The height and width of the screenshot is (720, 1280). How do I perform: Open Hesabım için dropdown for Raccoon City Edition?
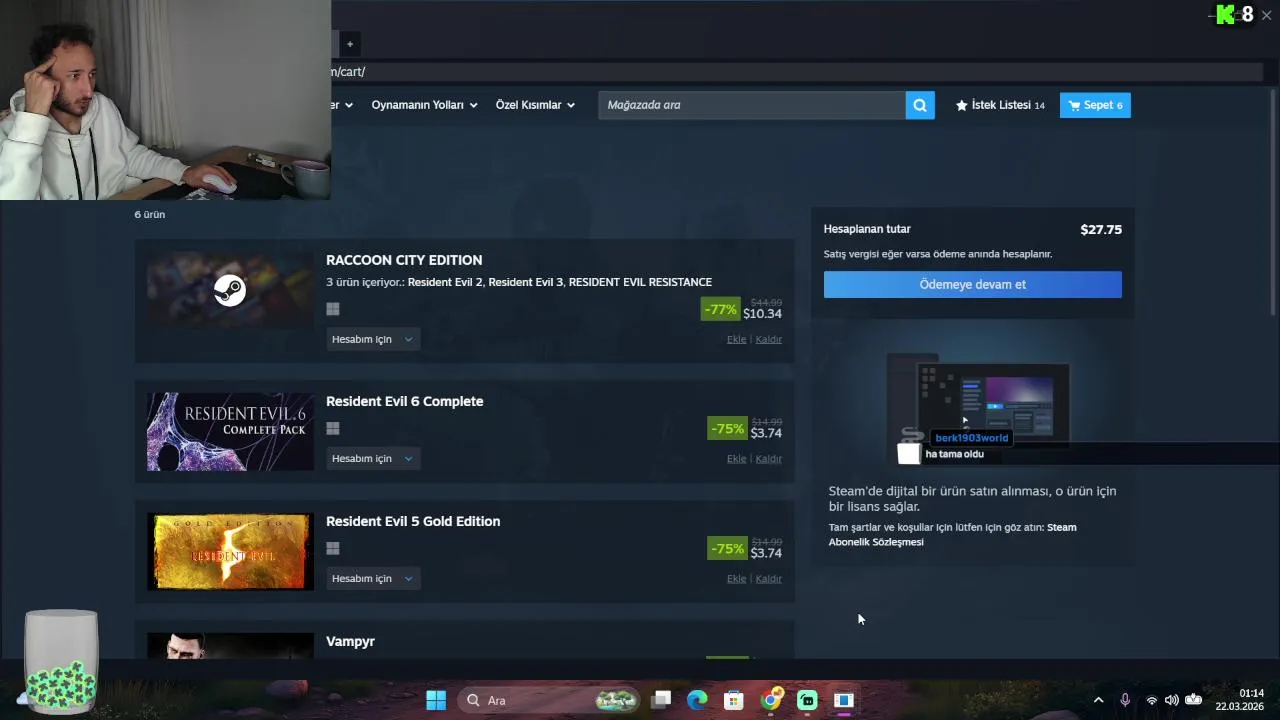373,339
